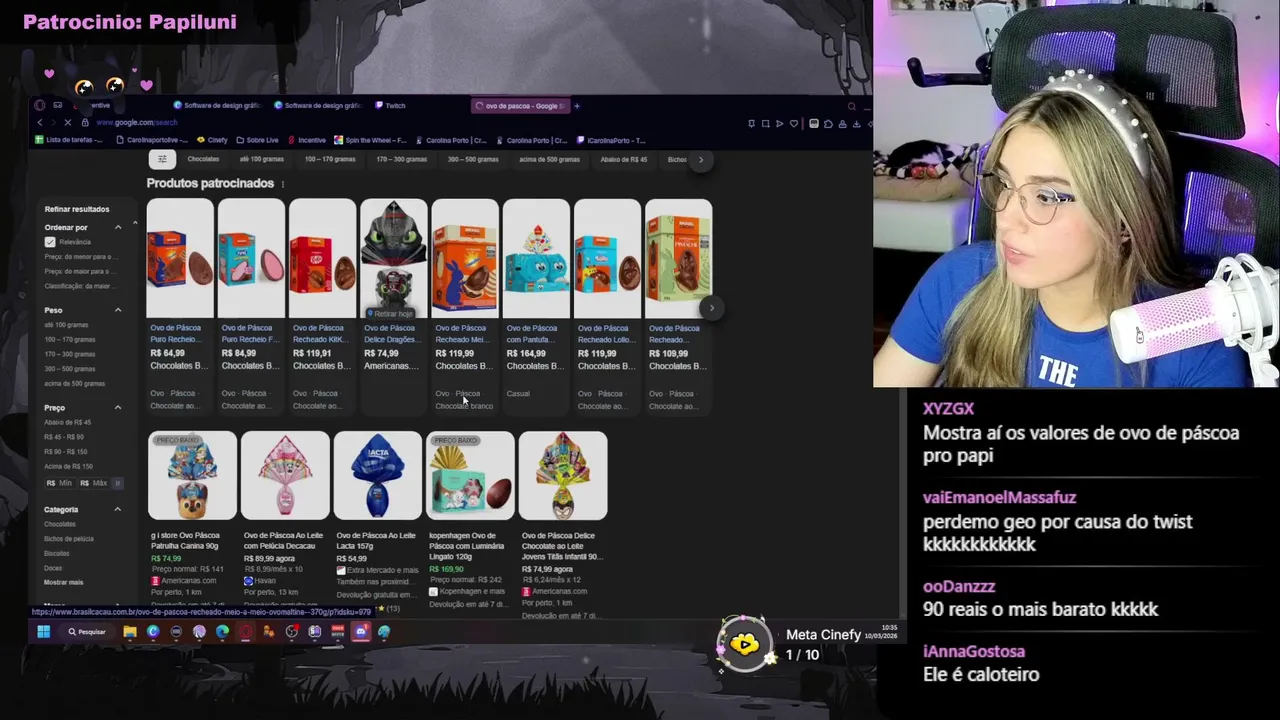This screenshot has height=720, width=1280.
Task: Select acima de 500 gramas chip
Action: 549,159
